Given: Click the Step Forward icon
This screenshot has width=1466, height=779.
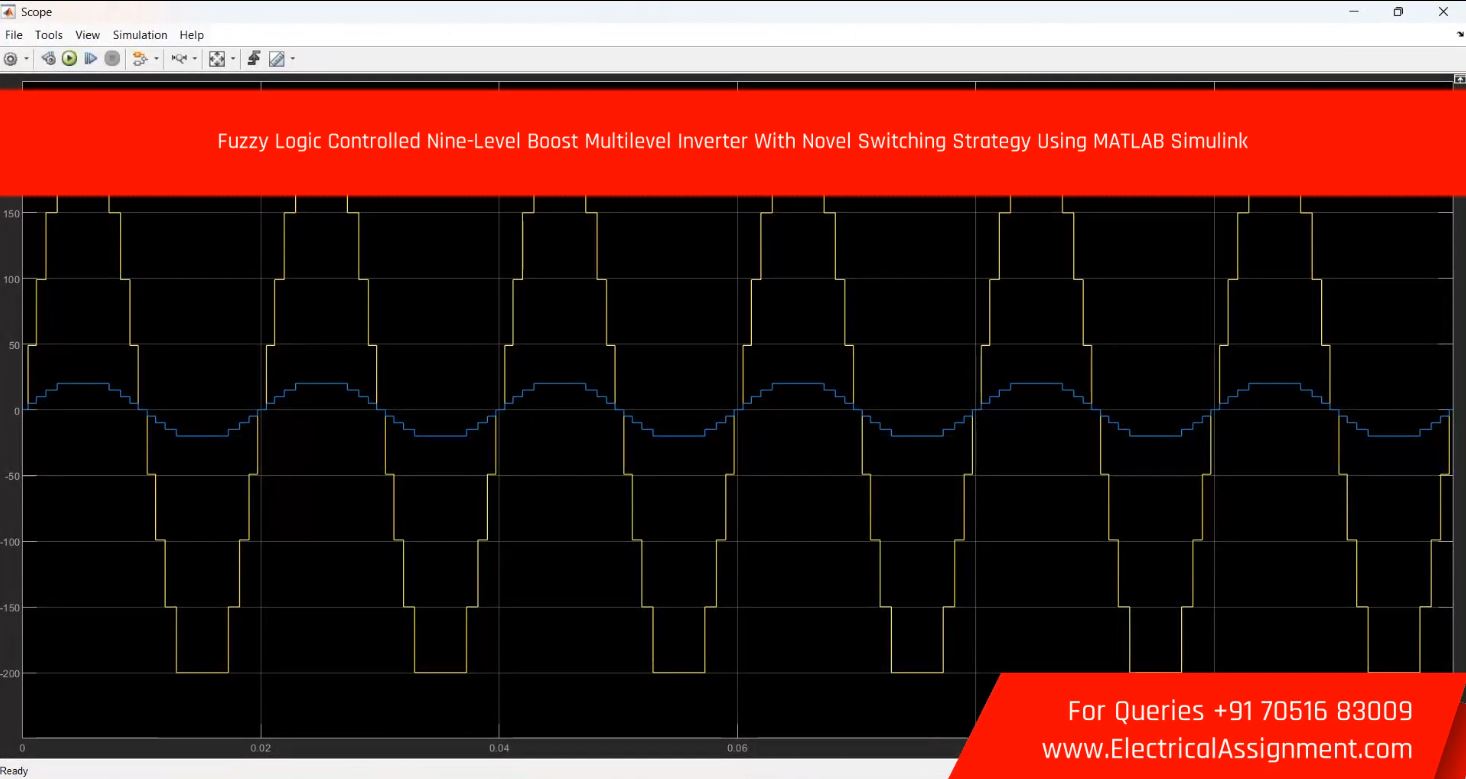Looking at the screenshot, I should (x=91, y=59).
